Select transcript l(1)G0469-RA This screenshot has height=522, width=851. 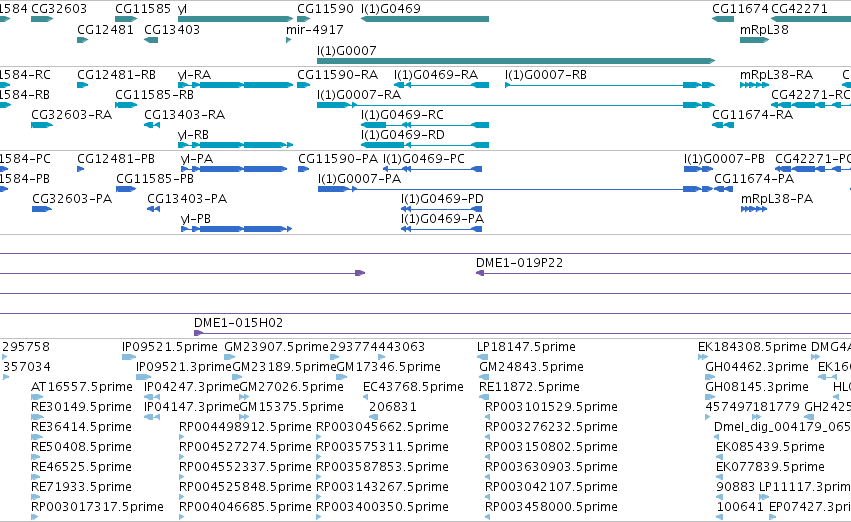pos(436,75)
